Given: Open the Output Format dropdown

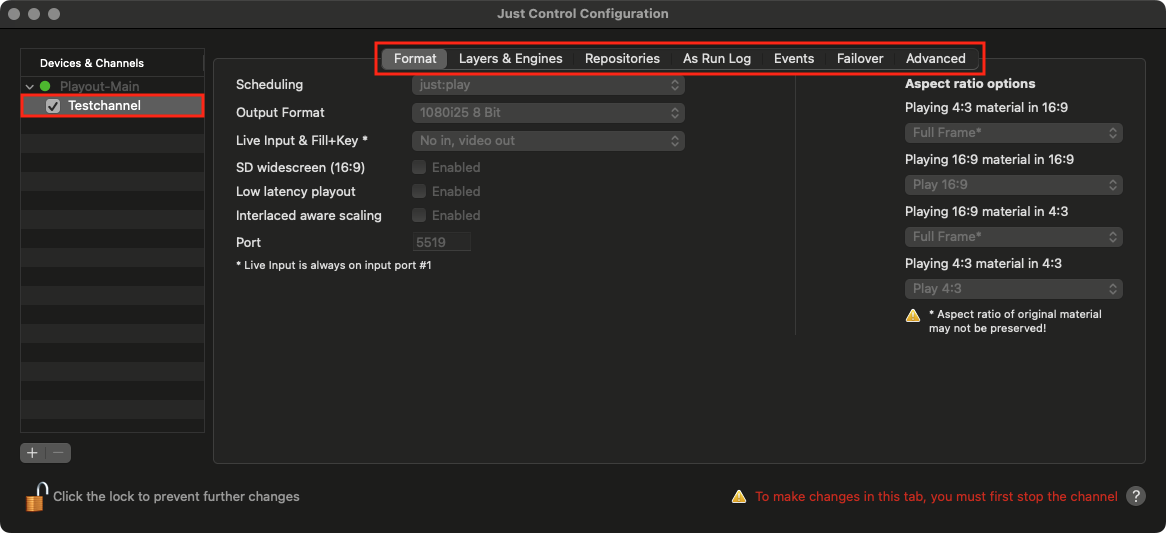Looking at the screenshot, I should click(548, 113).
